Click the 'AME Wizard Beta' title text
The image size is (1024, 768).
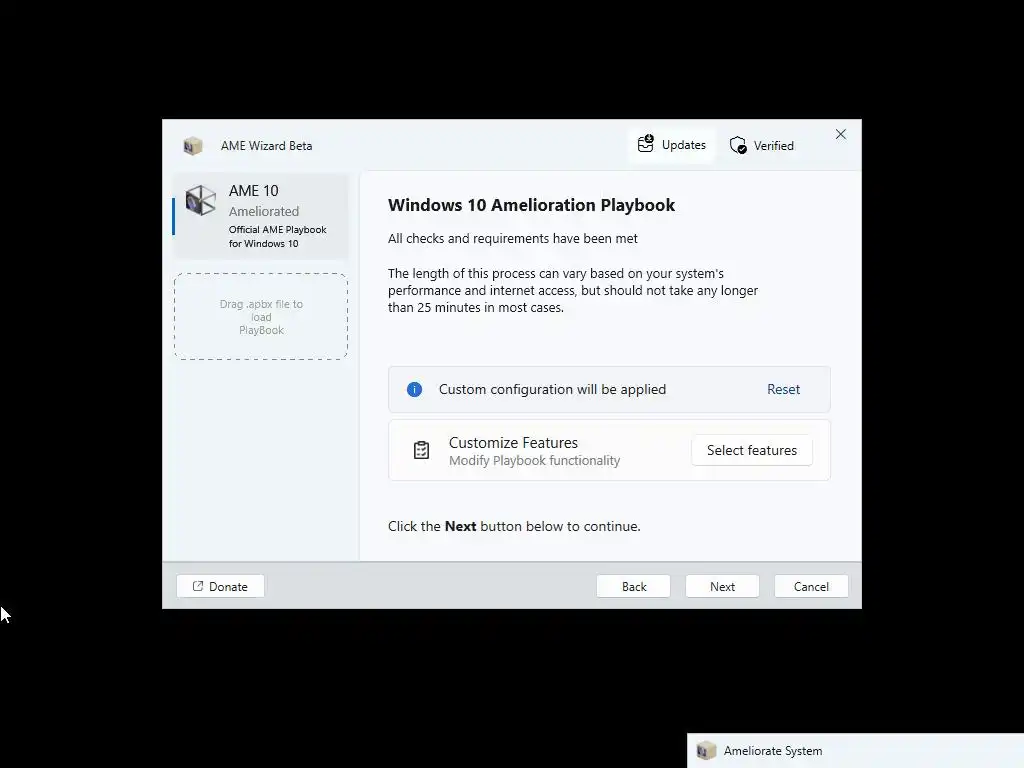coord(266,146)
